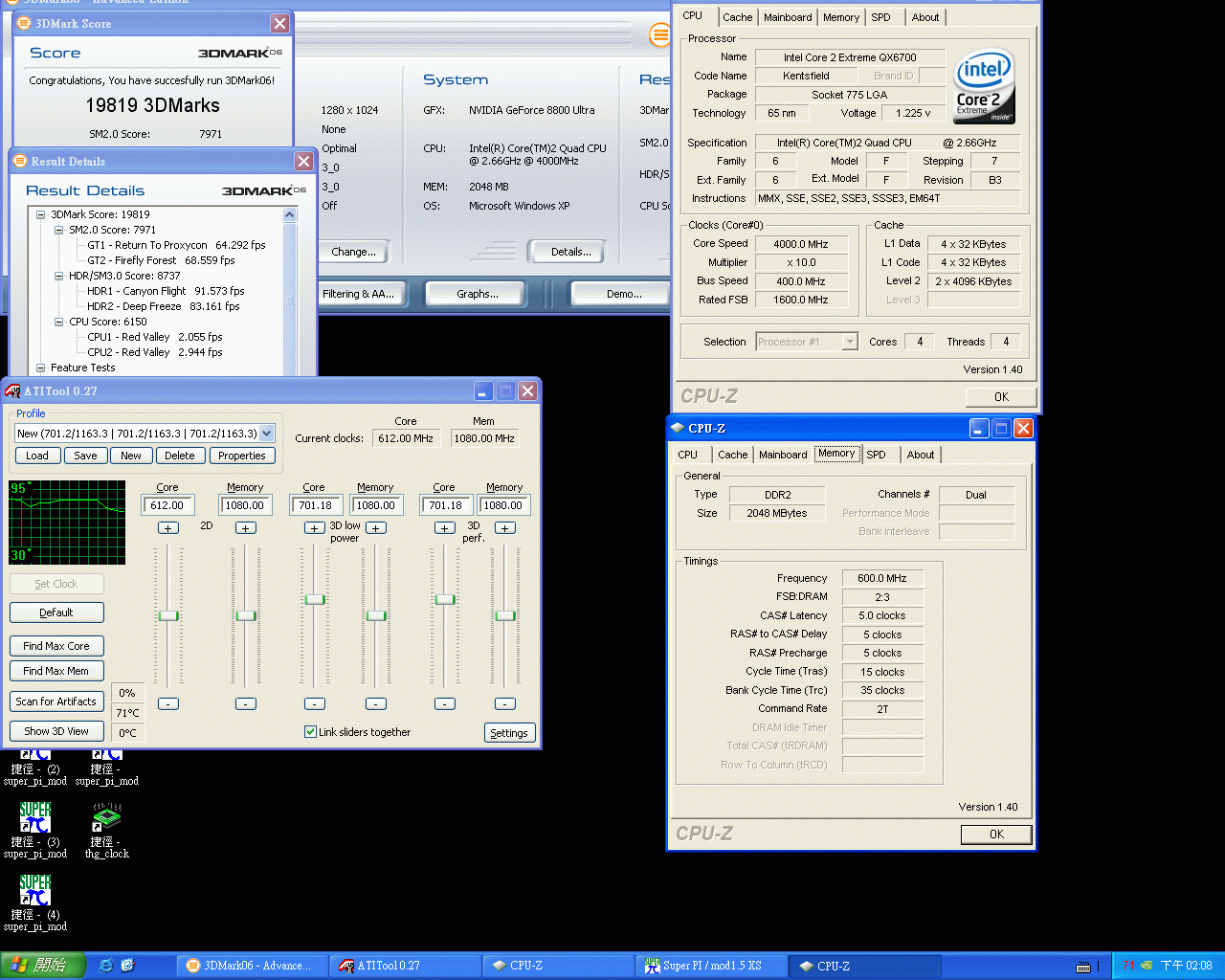This screenshot has width=1225, height=980.
Task: Click the 2D Core value field showing 612.00
Action: pos(167,505)
